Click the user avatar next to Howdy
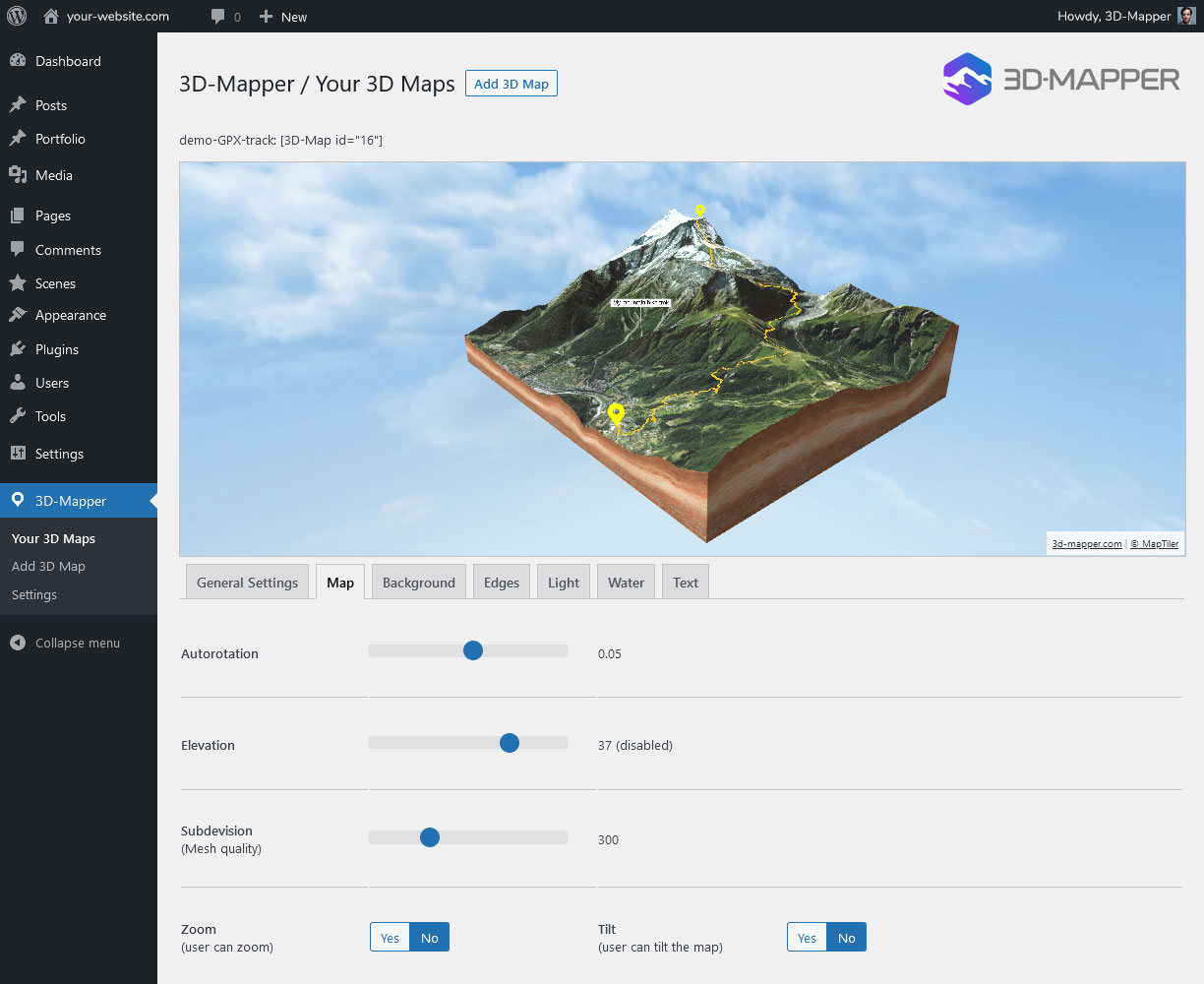Viewport: 1204px width, 984px height. [x=1184, y=15]
